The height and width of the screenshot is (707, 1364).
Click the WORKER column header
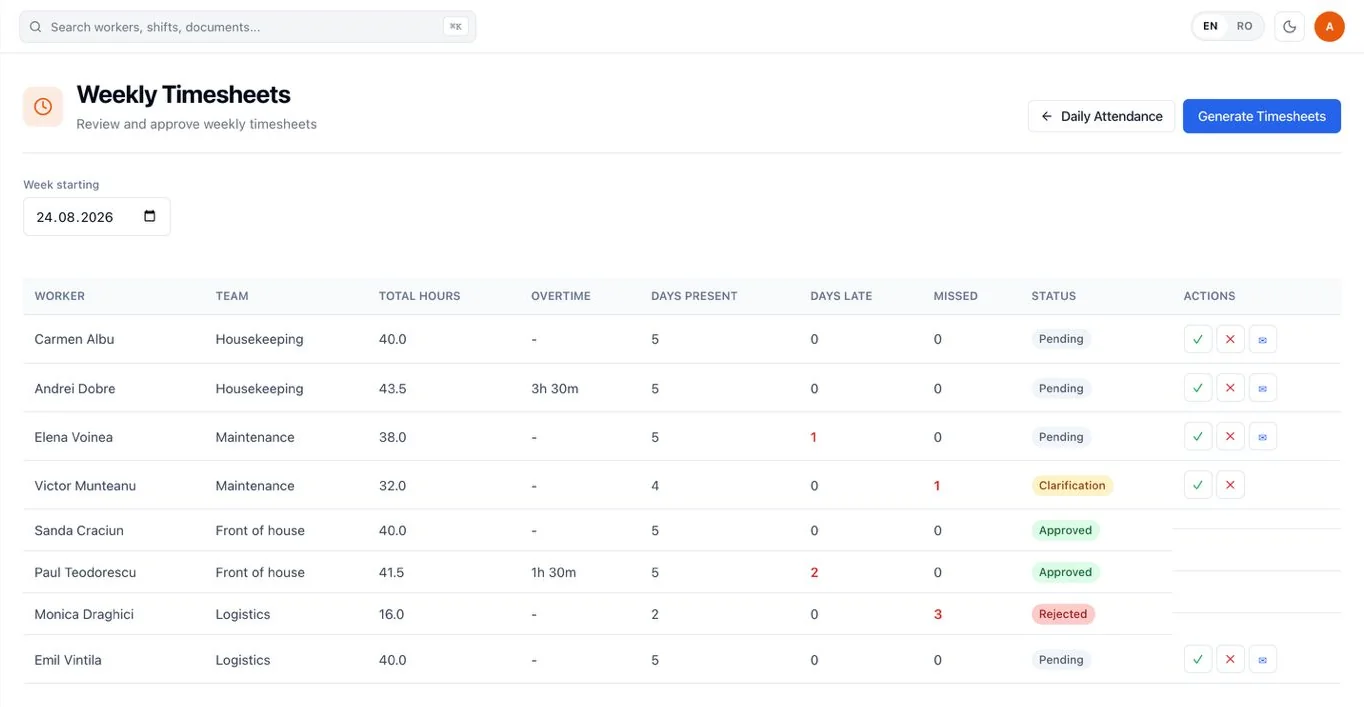59,296
